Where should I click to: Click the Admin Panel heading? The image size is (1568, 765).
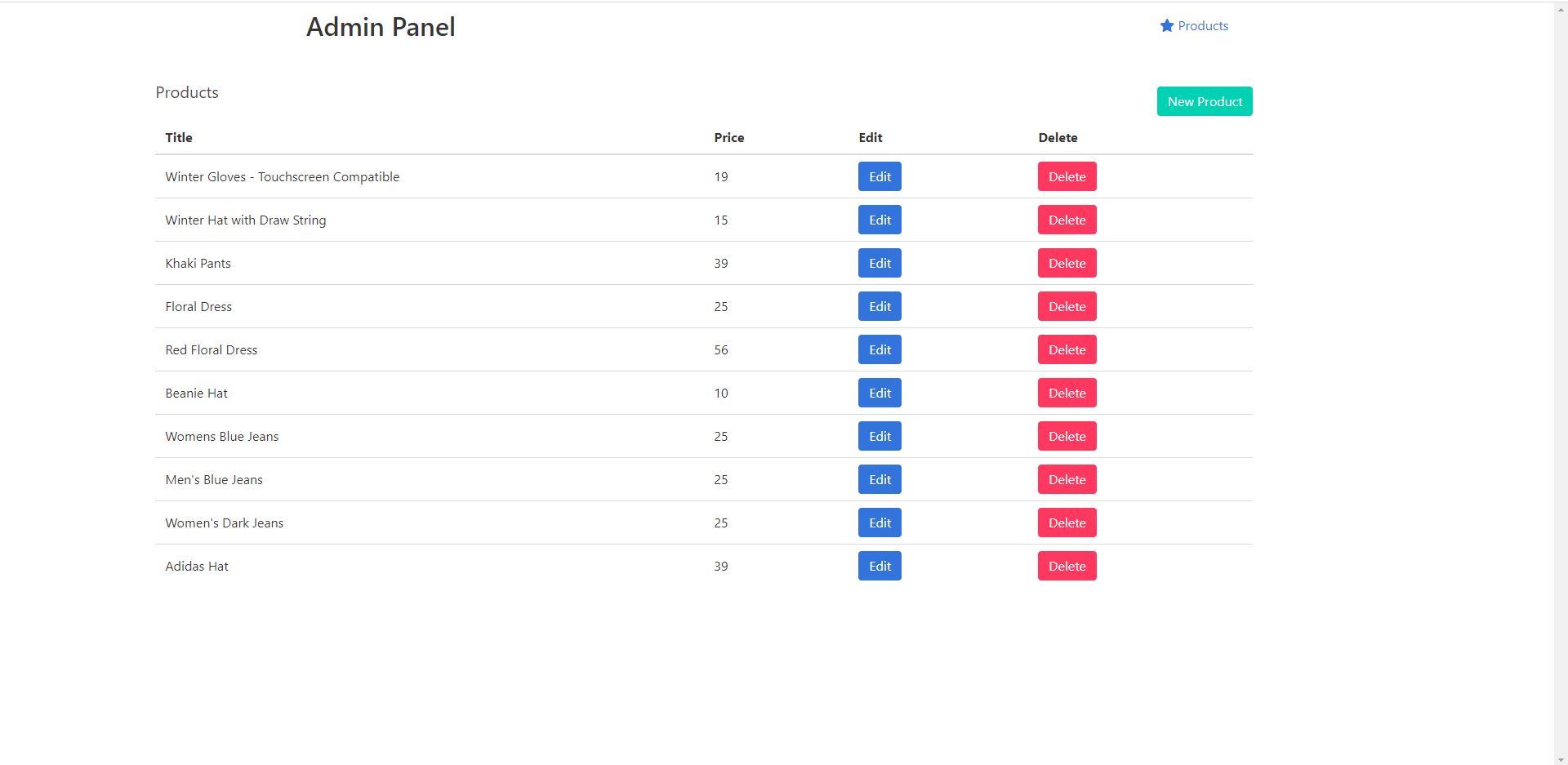click(x=381, y=26)
